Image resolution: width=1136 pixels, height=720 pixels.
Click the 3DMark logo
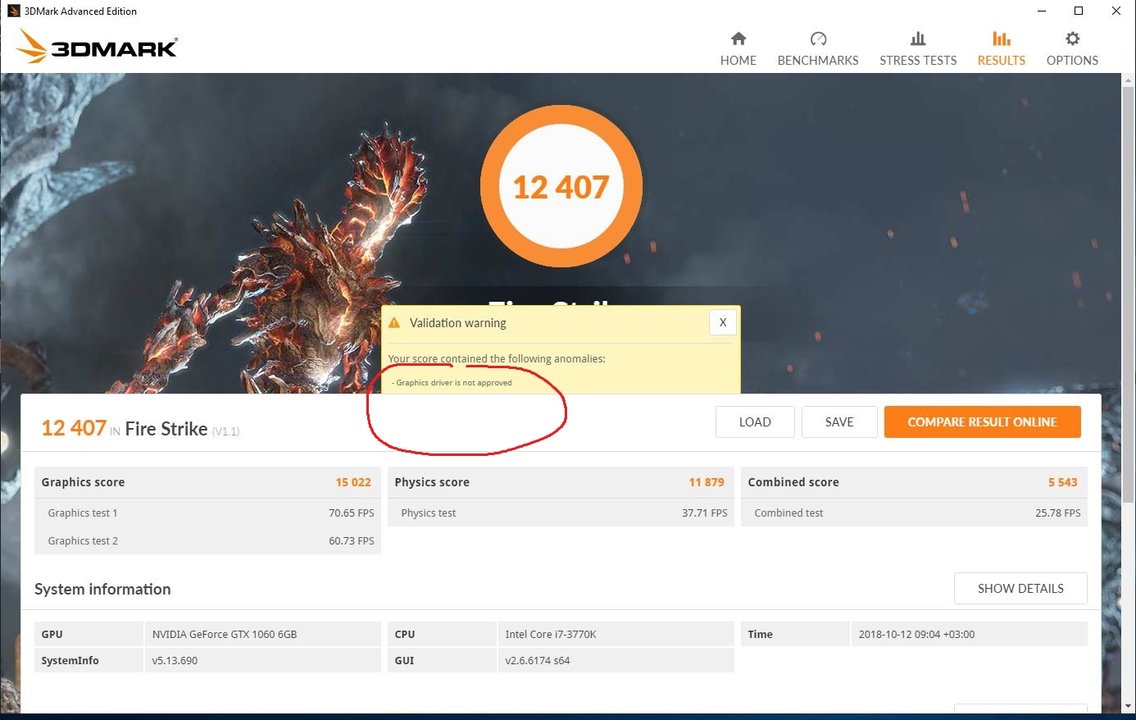(96, 47)
